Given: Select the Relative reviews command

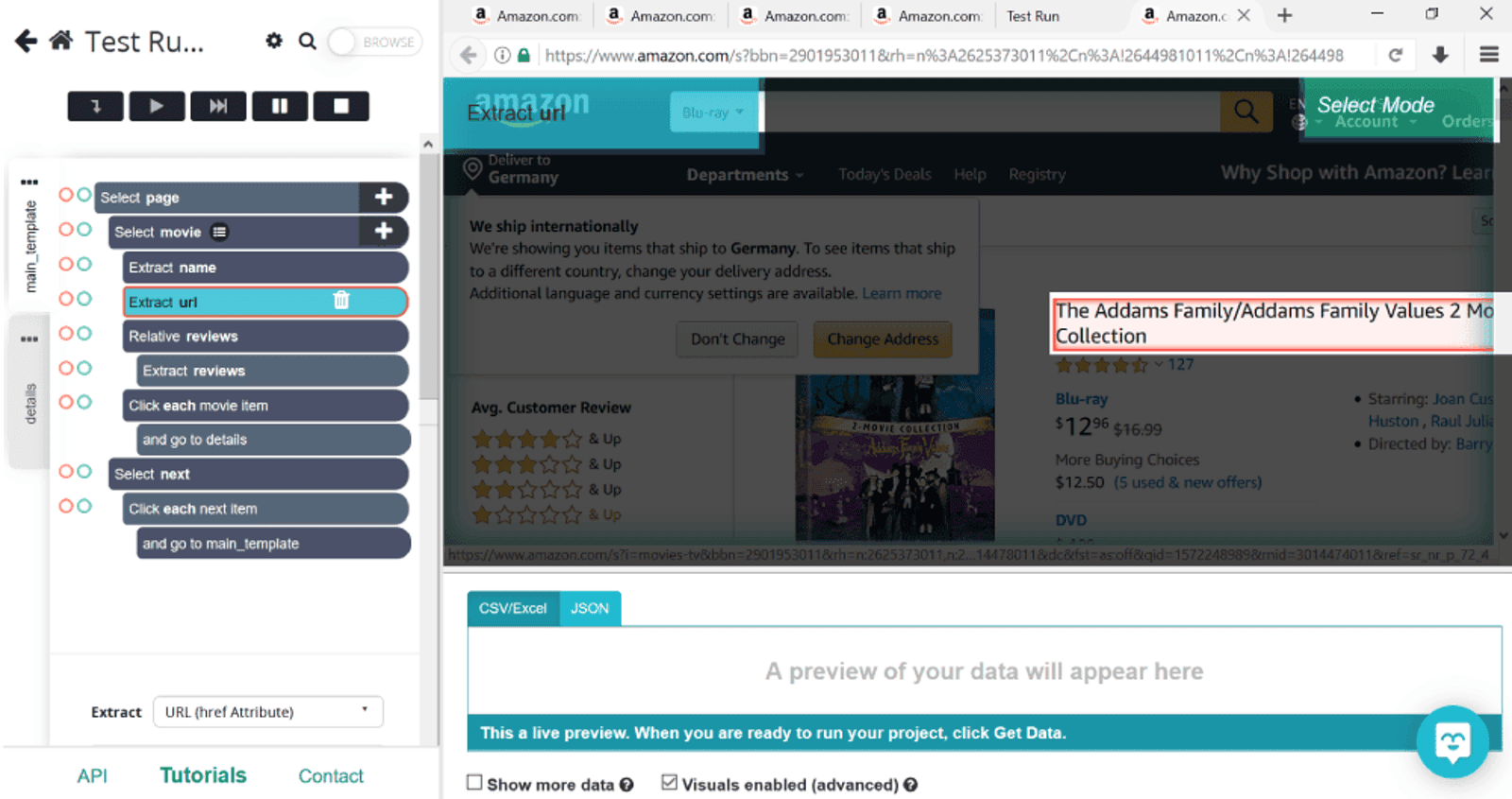Looking at the screenshot, I should [x=266, y=336].
